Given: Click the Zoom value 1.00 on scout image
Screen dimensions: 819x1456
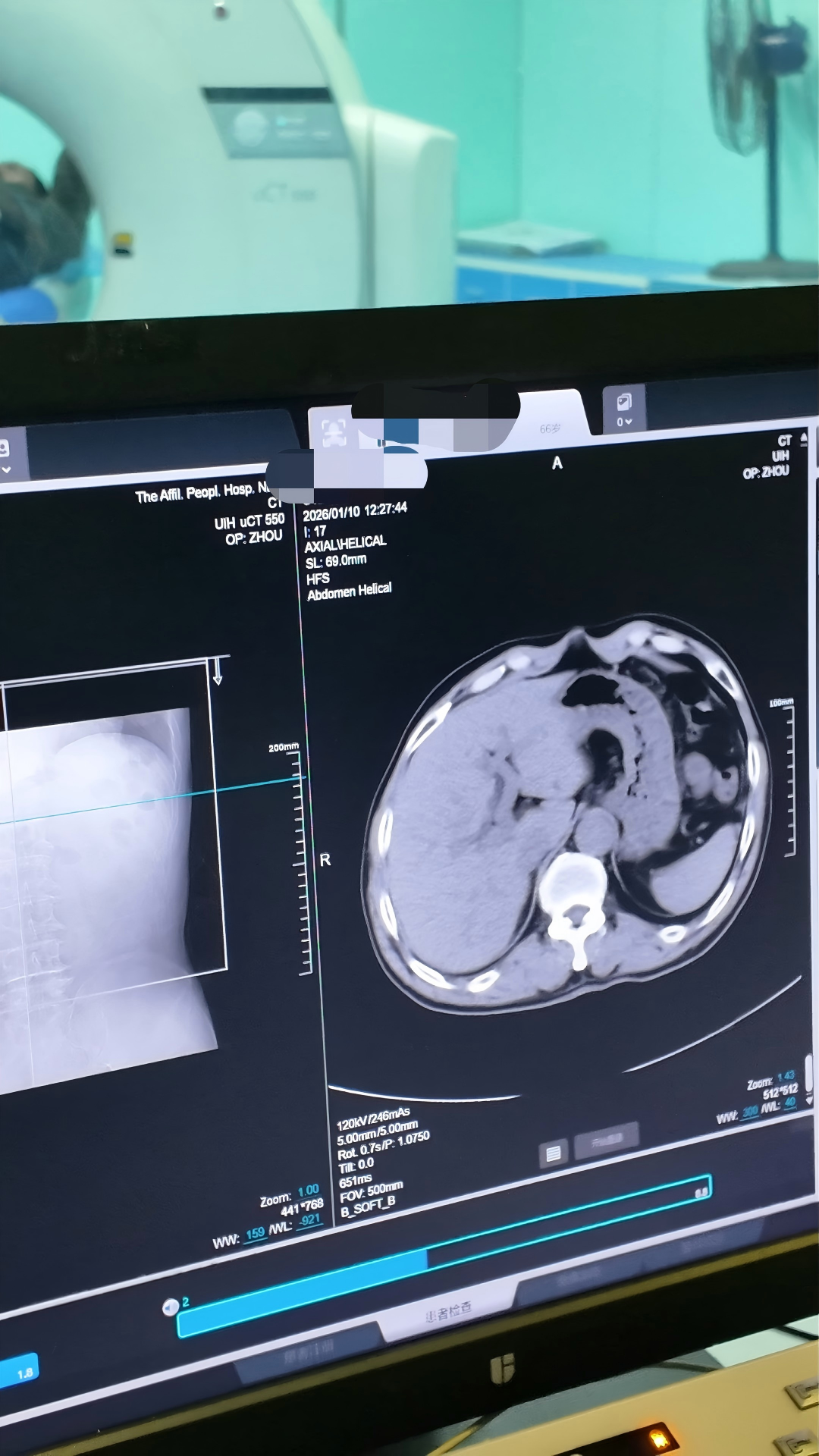Looking at the screenshot, I should click(x=308, y=1191).
